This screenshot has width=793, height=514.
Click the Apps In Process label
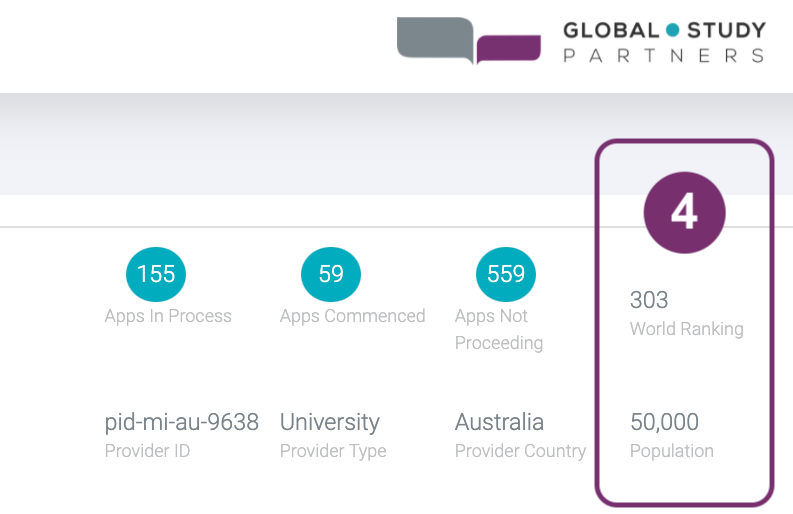pyautogui.click(x=168, y=316)
